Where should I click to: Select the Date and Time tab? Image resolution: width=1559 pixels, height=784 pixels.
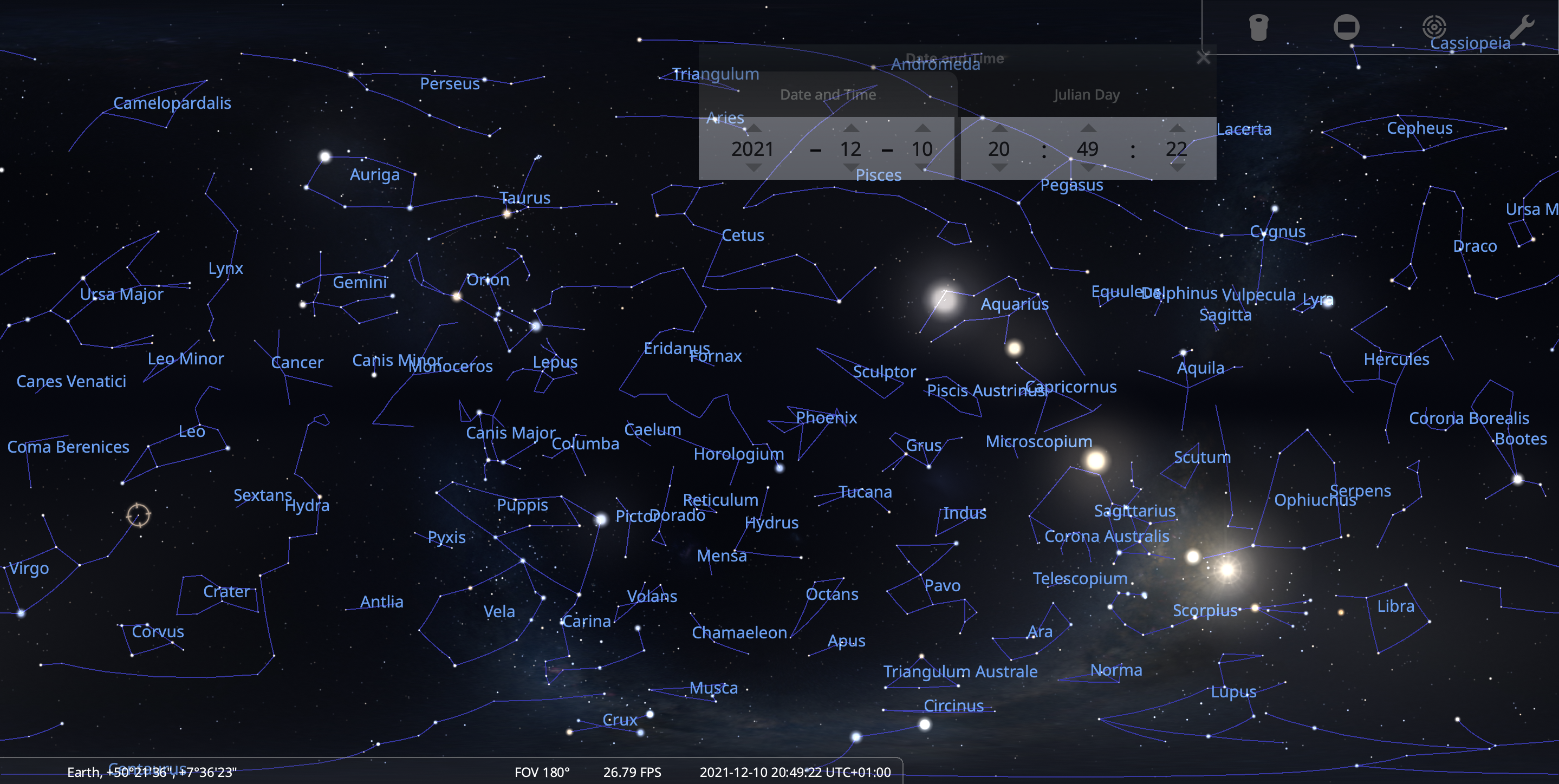coord(827,95)
